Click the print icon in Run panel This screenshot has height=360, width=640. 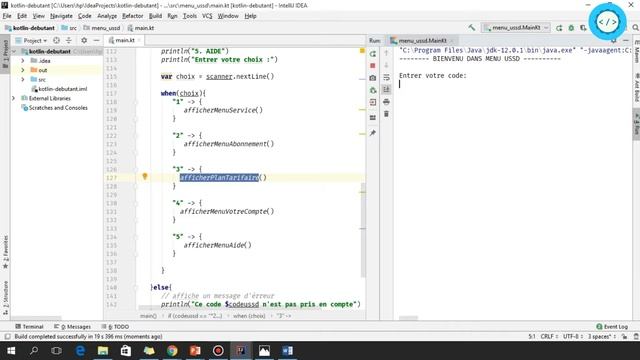click(386, 102)
